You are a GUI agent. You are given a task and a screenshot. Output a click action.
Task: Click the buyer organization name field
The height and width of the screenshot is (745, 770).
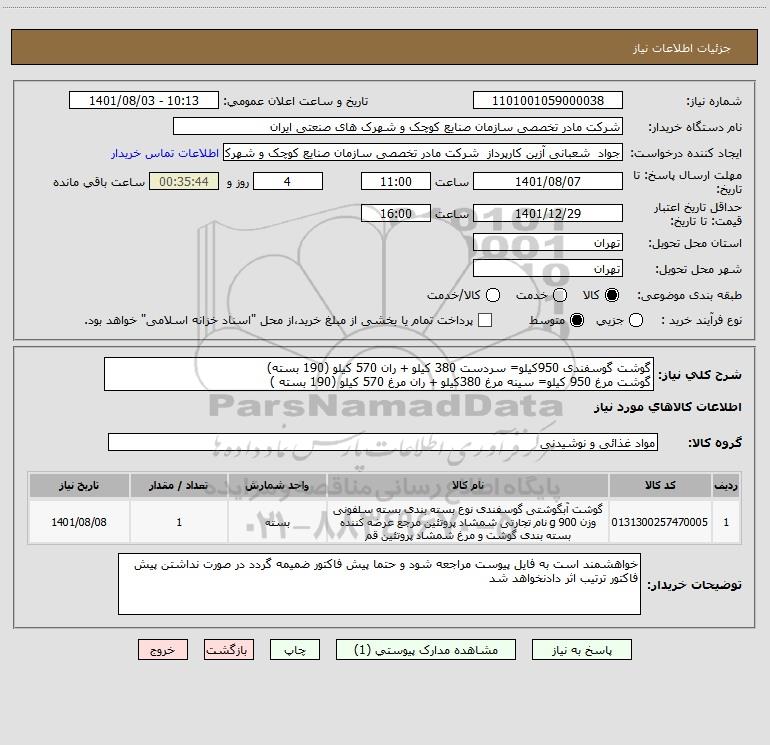[398, 126]
